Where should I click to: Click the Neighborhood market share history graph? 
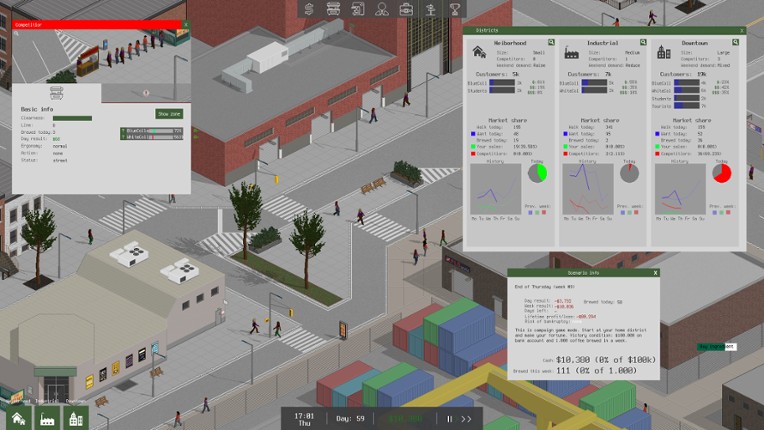(x=495, y=188)
